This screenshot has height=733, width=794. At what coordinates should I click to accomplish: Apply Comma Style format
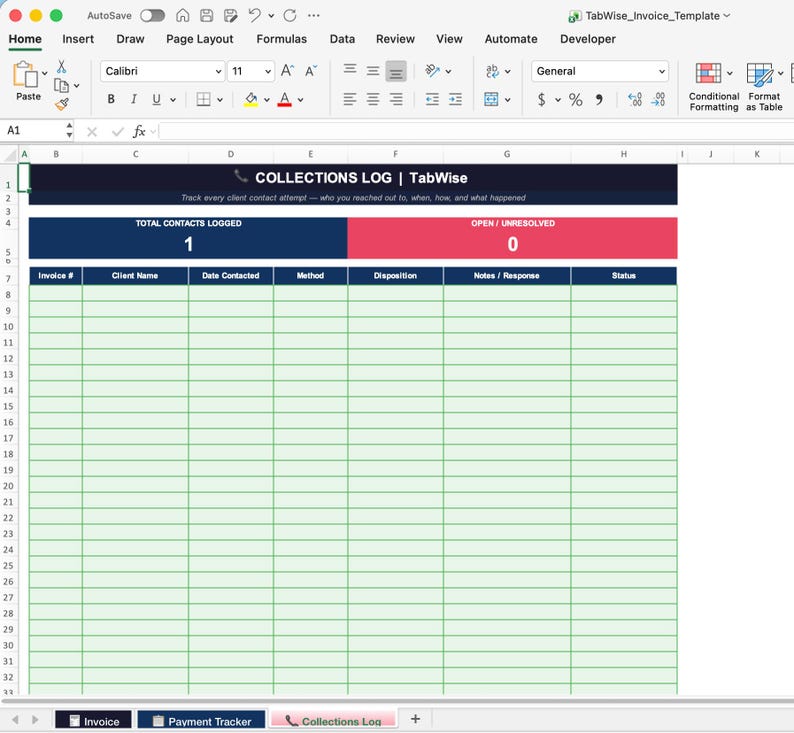point(599,100)
